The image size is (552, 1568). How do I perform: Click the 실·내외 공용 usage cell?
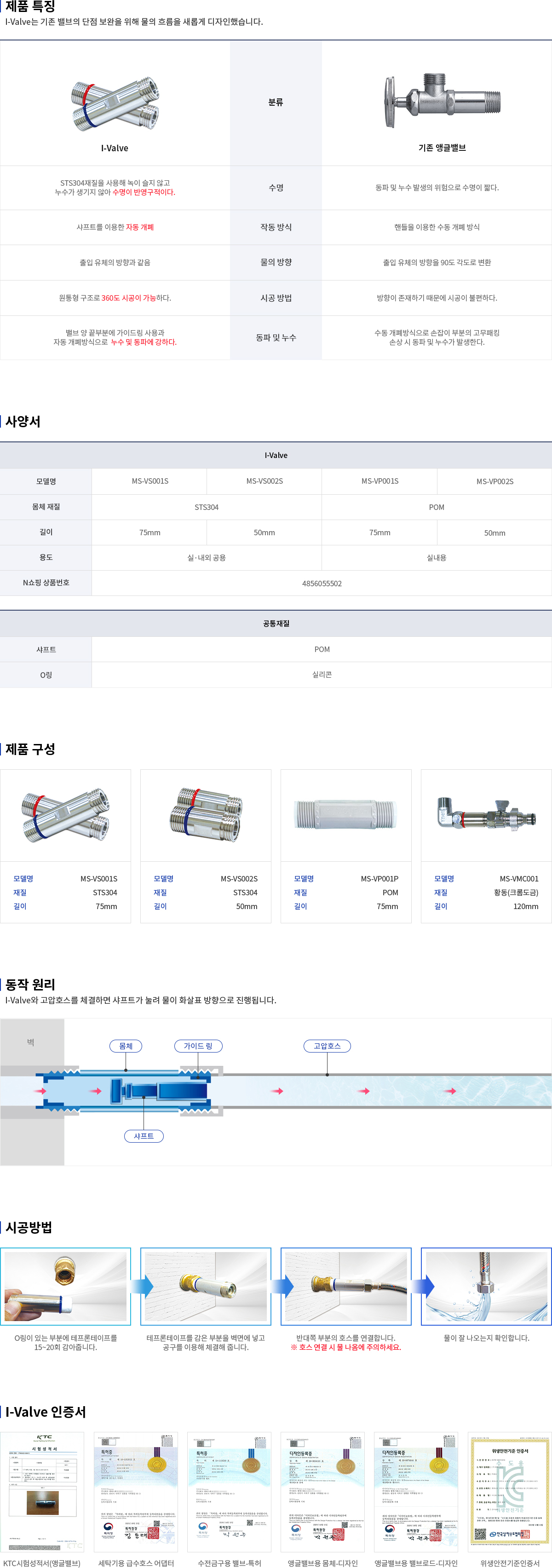tap(207, 558)
